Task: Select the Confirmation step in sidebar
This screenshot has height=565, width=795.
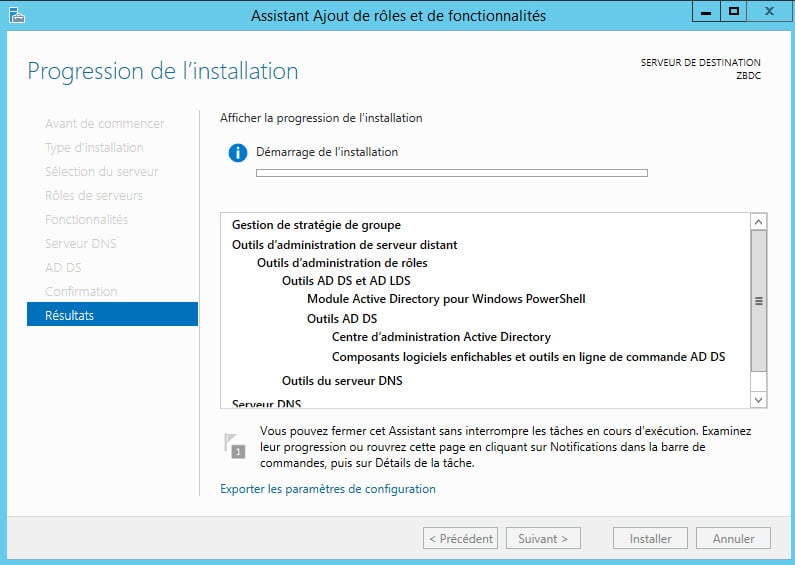Action: coord(81,292)
